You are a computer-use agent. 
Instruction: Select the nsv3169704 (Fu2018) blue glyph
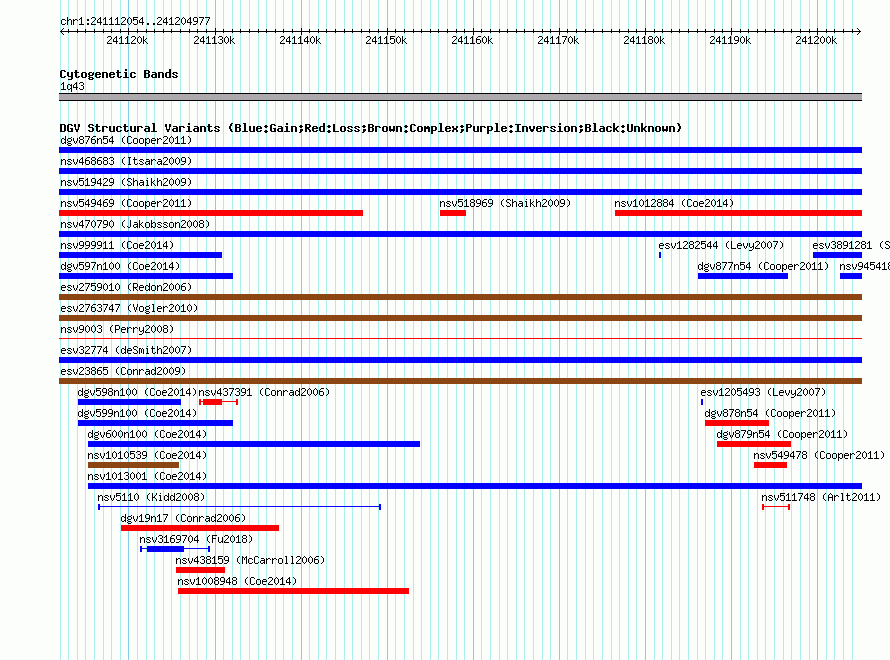click(x=175, y=549)
